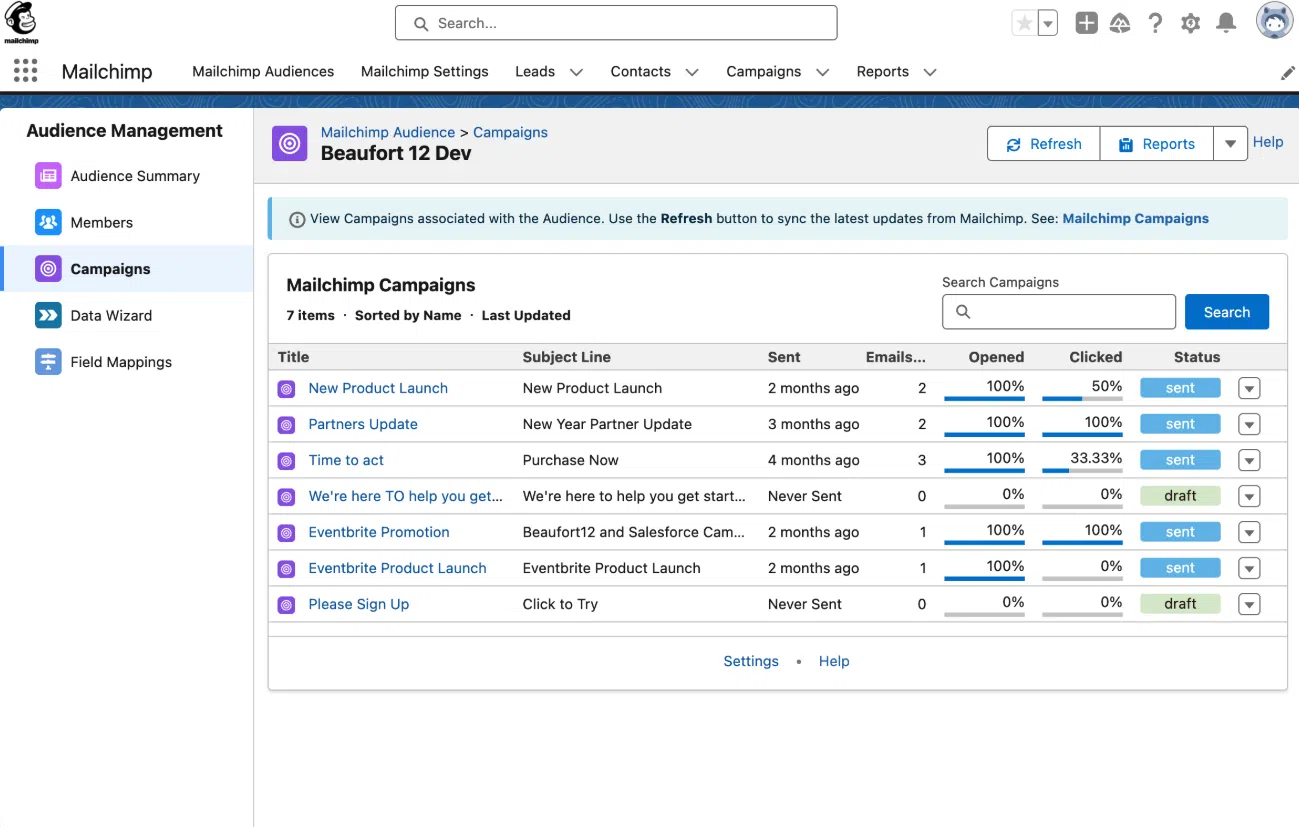1299x827 pixels.
Task: Click the blue Search button
Action: (x=1226, y=312)
